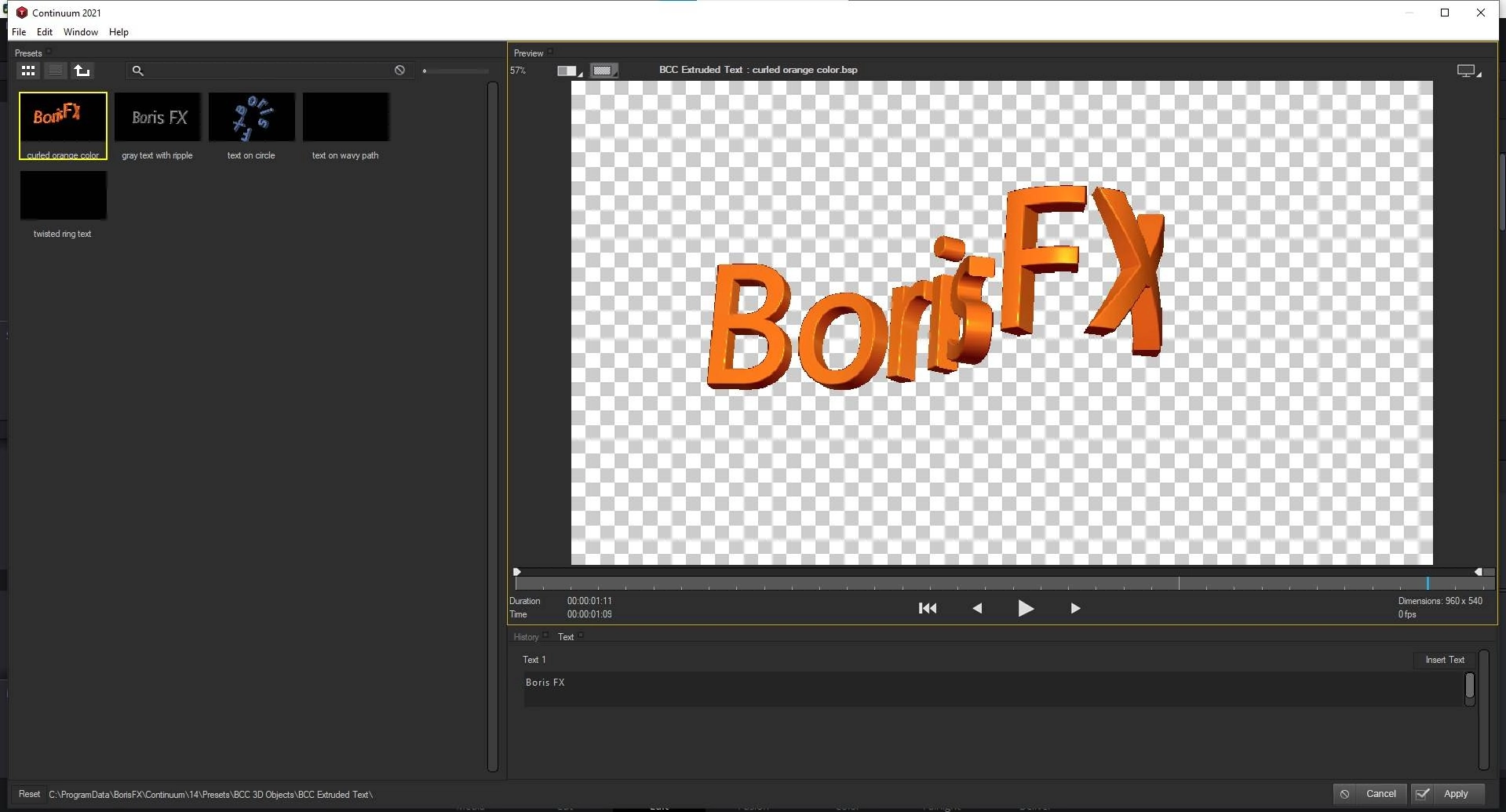Click the Time timecode 00:00:01:09
Screen dimensions: 1506x812
[589, 614]
